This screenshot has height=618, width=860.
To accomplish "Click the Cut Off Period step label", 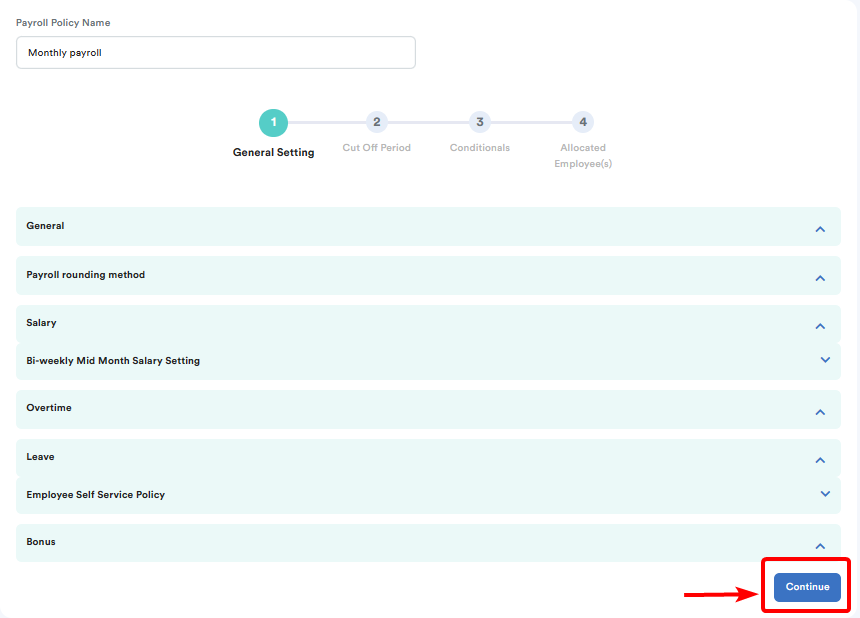I will click(377, 148).
